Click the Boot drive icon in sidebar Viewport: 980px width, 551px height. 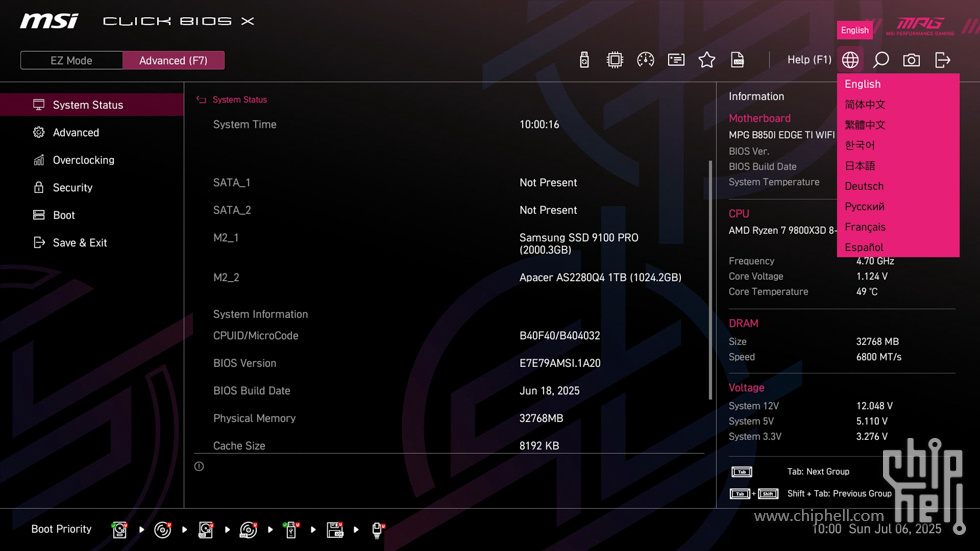coord(39,215)
